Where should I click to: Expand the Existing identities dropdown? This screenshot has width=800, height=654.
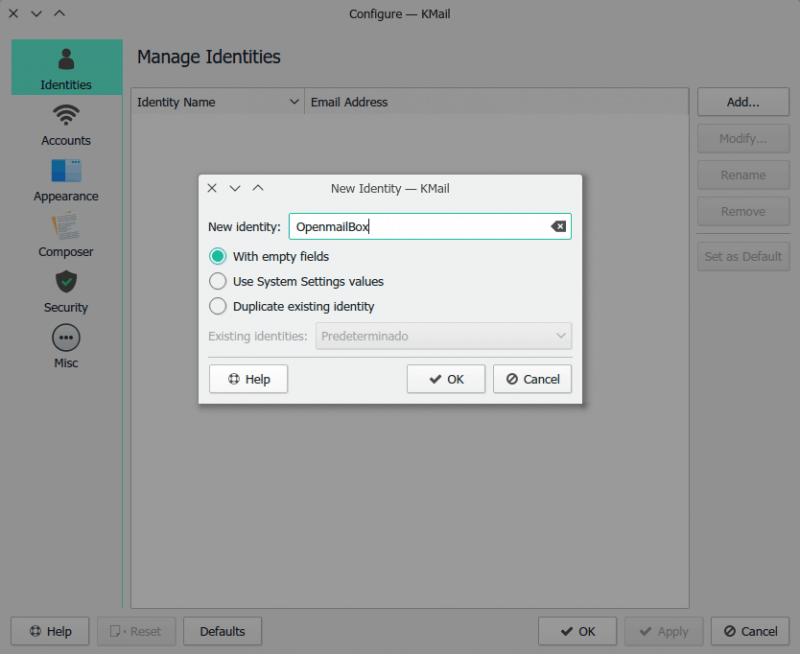click(x=443, y=336)
